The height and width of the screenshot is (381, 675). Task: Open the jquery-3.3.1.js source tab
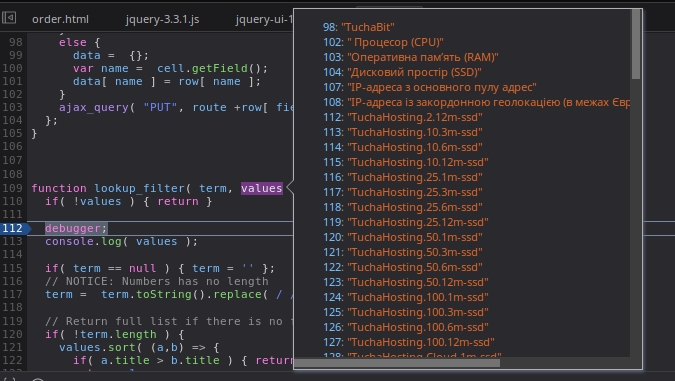(x=162, y=19)
